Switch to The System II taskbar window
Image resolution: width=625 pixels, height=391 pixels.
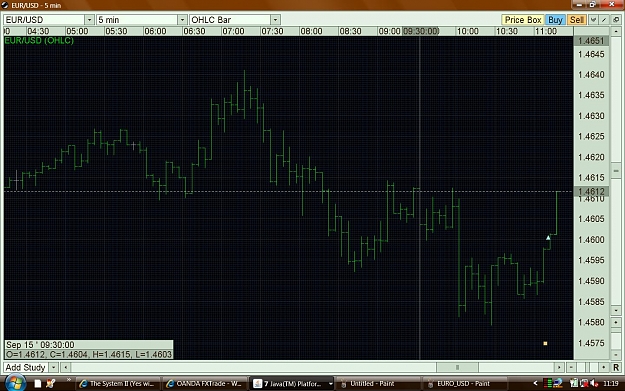[118, 383]
